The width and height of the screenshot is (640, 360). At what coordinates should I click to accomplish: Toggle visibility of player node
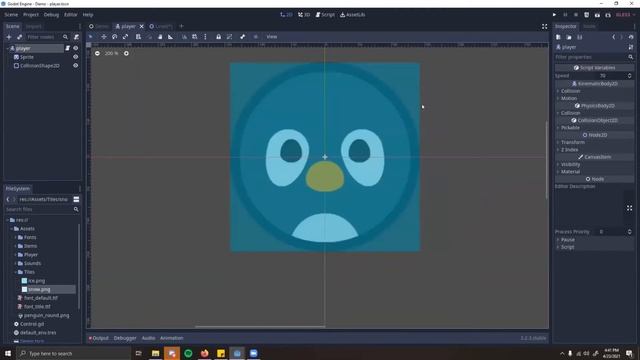[76, 48]
